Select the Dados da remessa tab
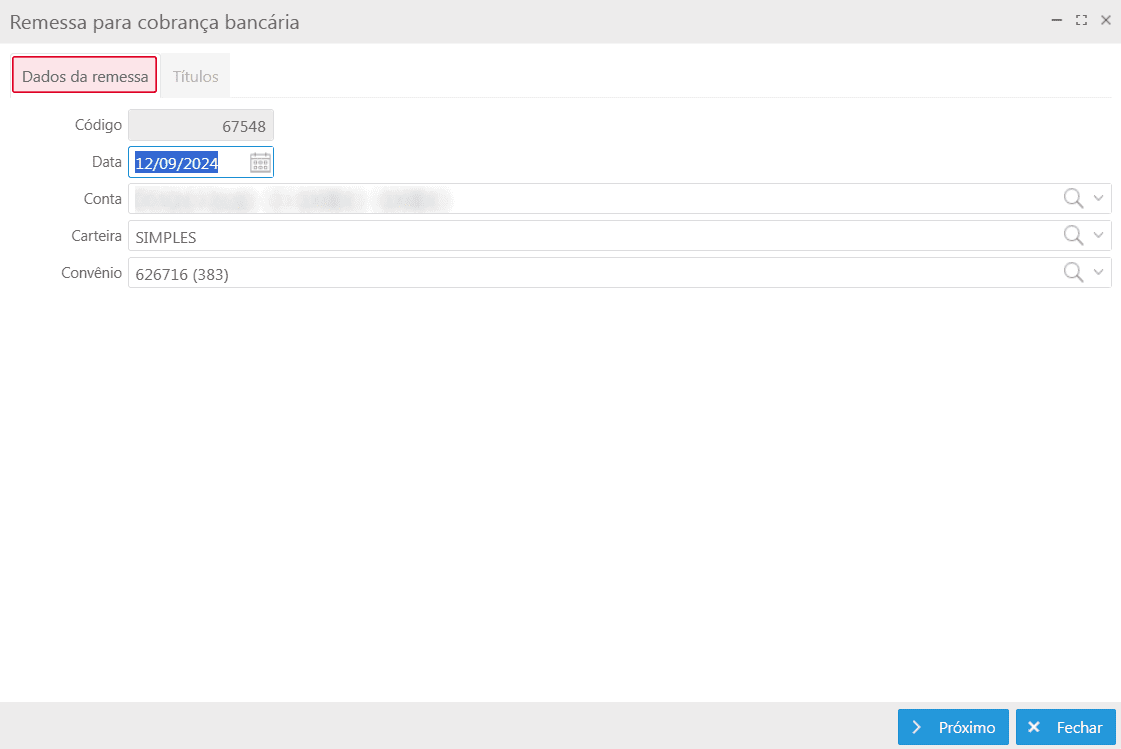The height and width of the screenshot is (749, 1121). click(x=85, y=76)
